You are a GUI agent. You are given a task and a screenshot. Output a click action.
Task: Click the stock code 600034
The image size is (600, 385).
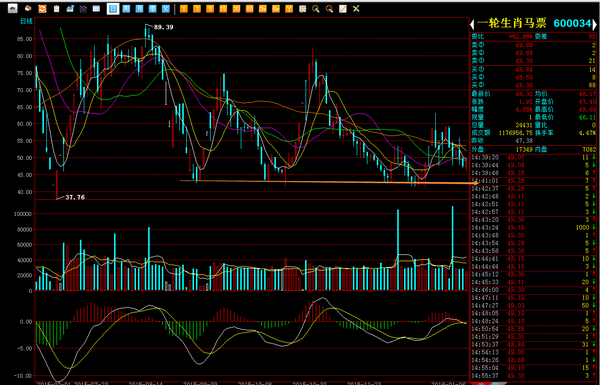coord(572,24)
